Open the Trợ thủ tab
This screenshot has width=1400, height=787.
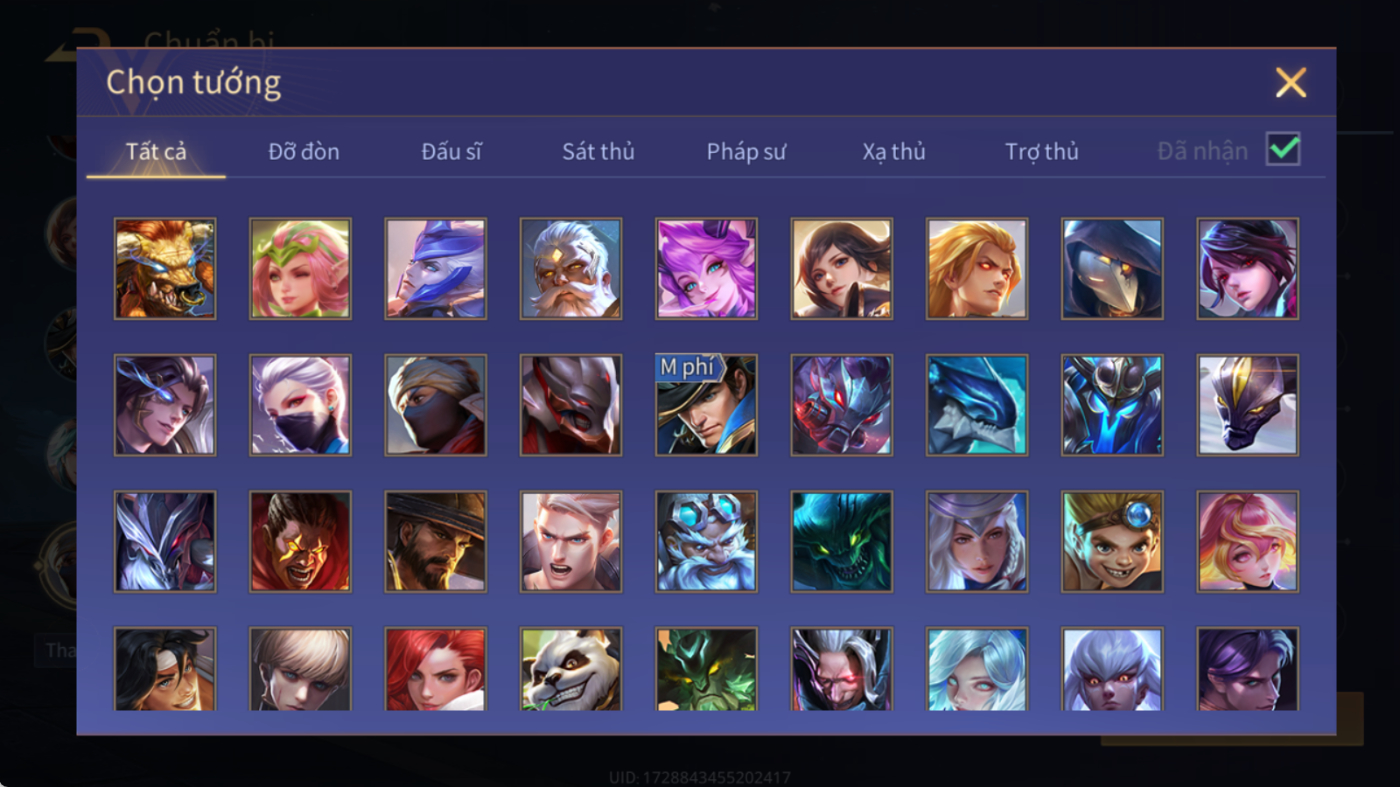[x=1042, y=152]
